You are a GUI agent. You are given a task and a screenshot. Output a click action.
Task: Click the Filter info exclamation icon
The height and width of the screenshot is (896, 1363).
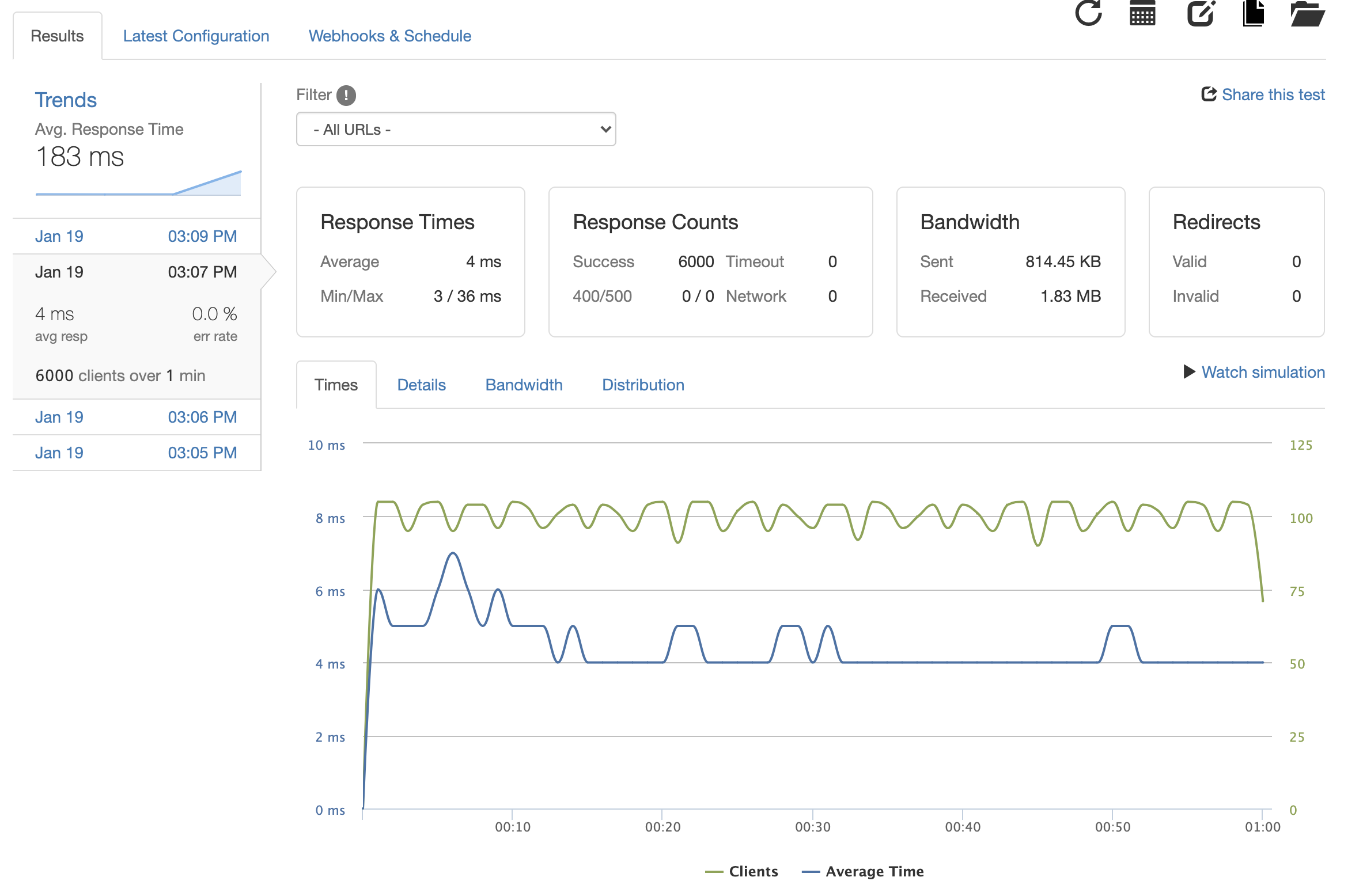point(346,95)
